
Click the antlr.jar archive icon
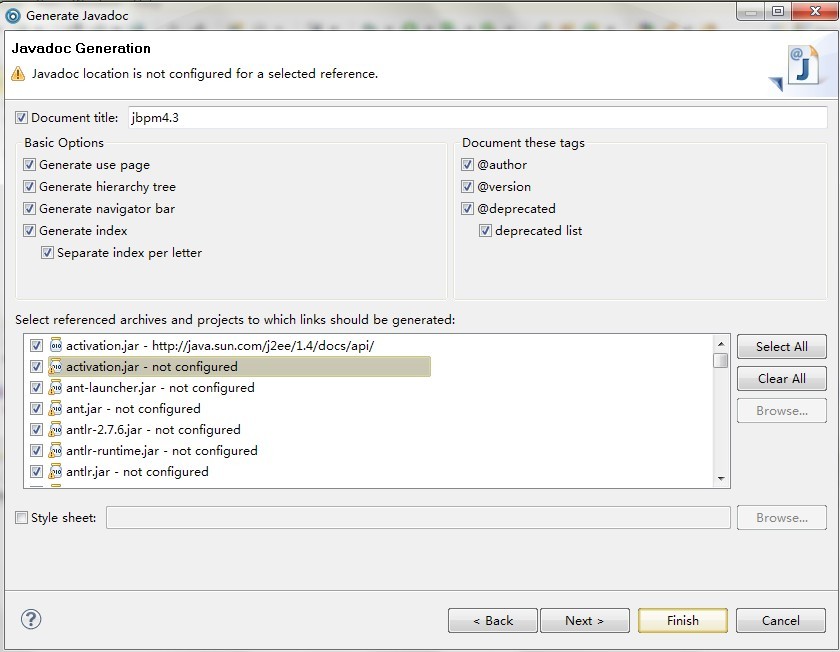56,472
